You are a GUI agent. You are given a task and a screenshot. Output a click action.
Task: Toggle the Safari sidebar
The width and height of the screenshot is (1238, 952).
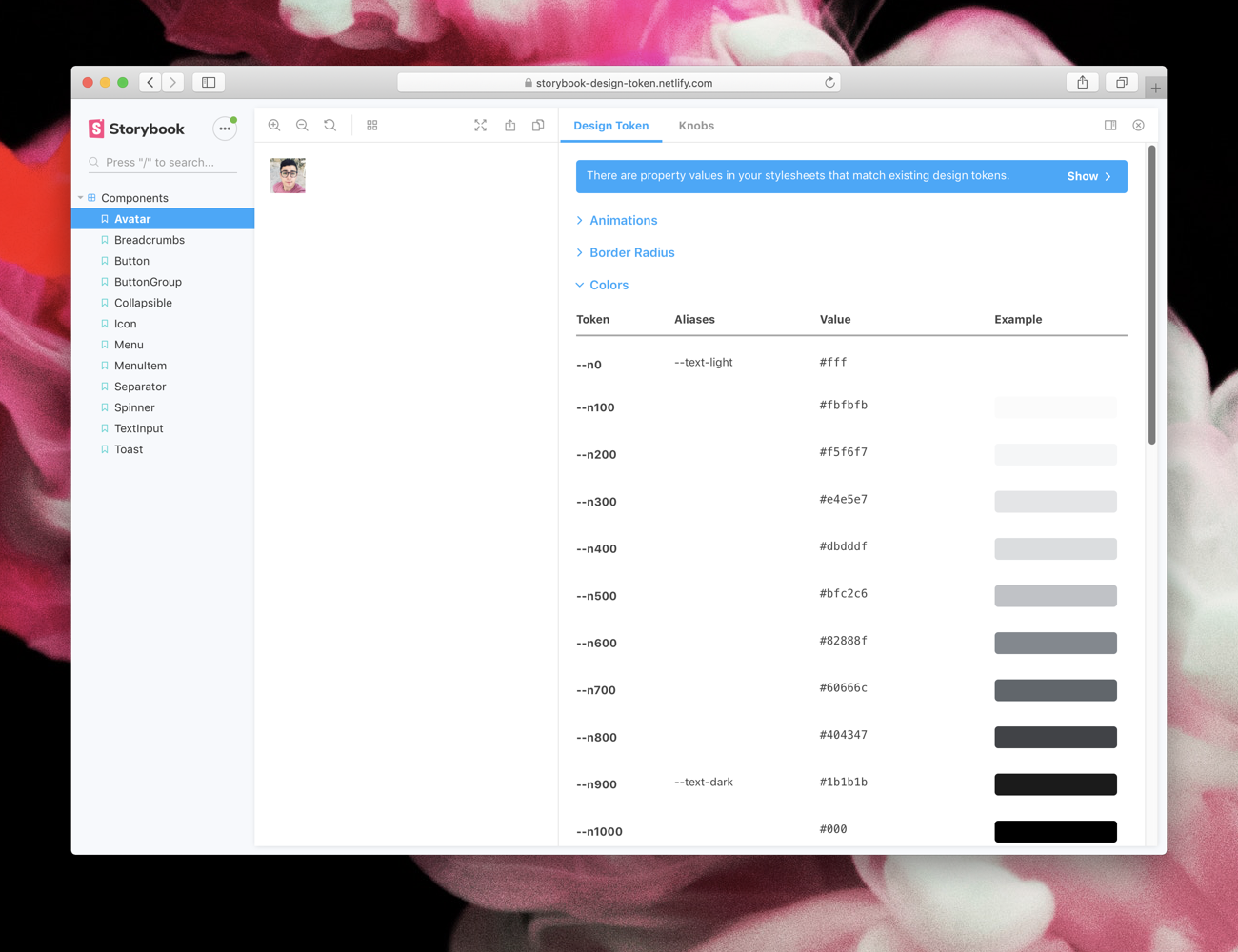[x=209, y=83]
